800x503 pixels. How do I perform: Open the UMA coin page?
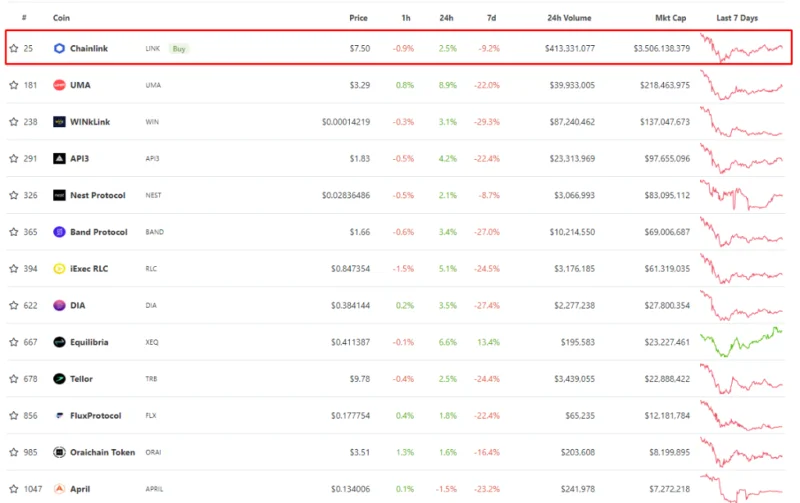[x=80, y=85]
